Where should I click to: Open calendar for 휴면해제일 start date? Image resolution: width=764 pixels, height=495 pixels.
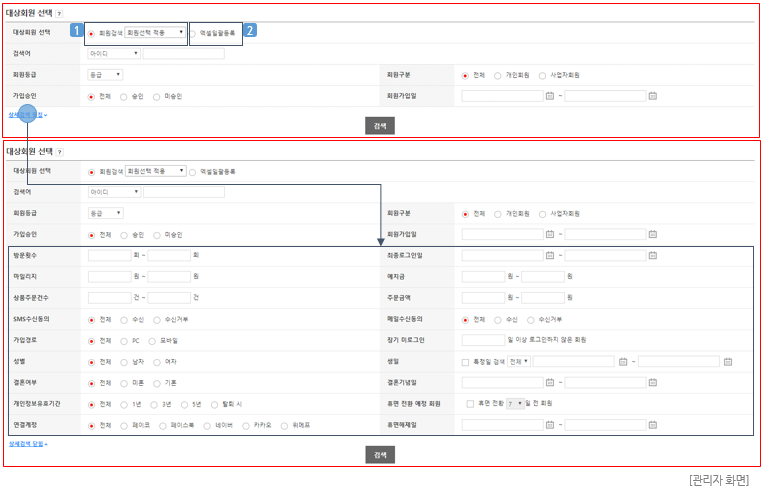pyautogui.click(x=551, y=424)
